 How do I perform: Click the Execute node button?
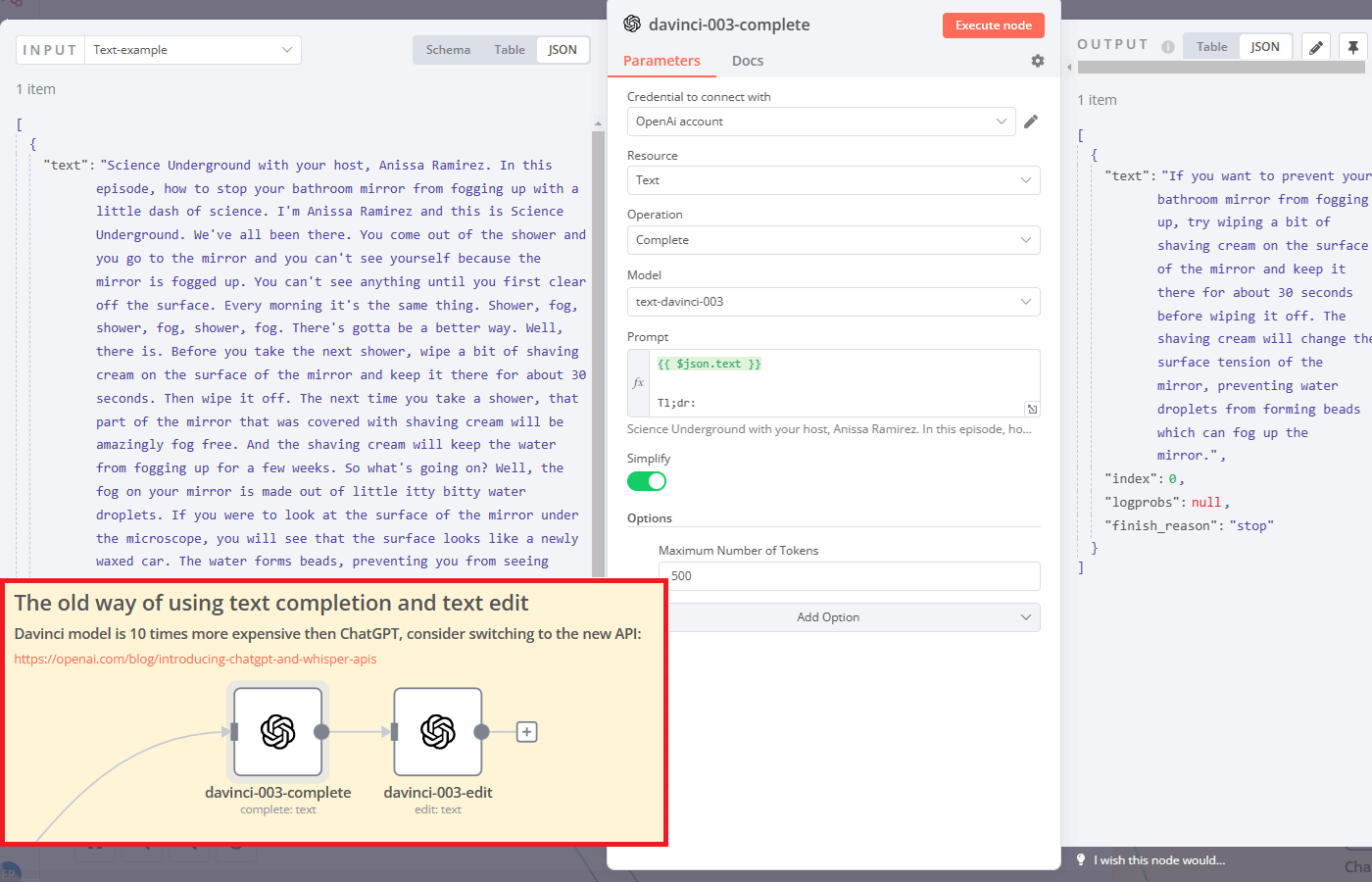click(993, 24)
